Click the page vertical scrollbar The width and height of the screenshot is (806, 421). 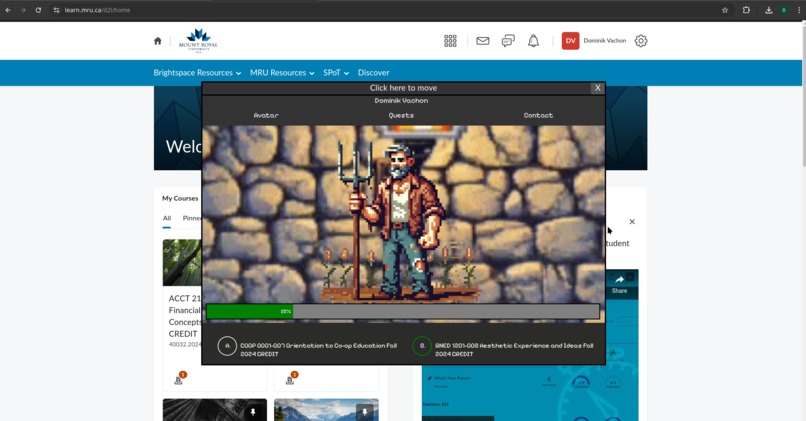(803, 95)
